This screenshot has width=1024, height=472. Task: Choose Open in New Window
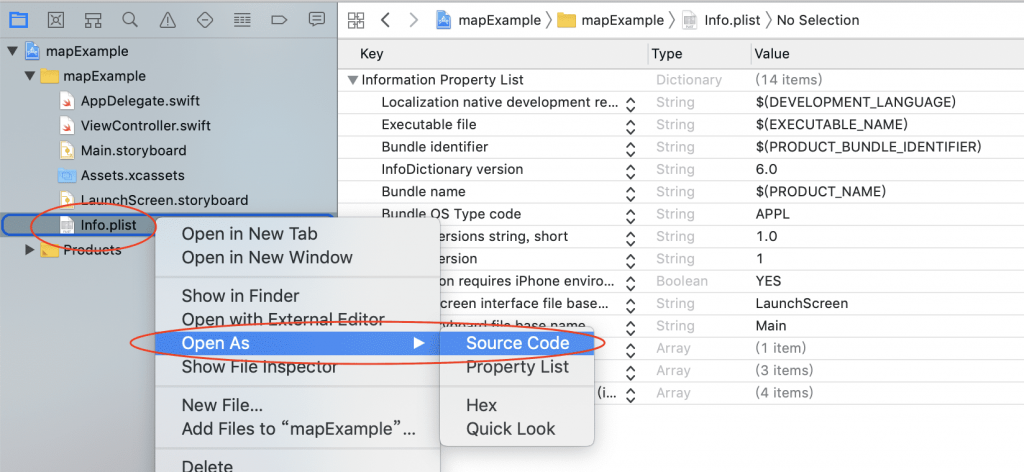coord(267,257)
